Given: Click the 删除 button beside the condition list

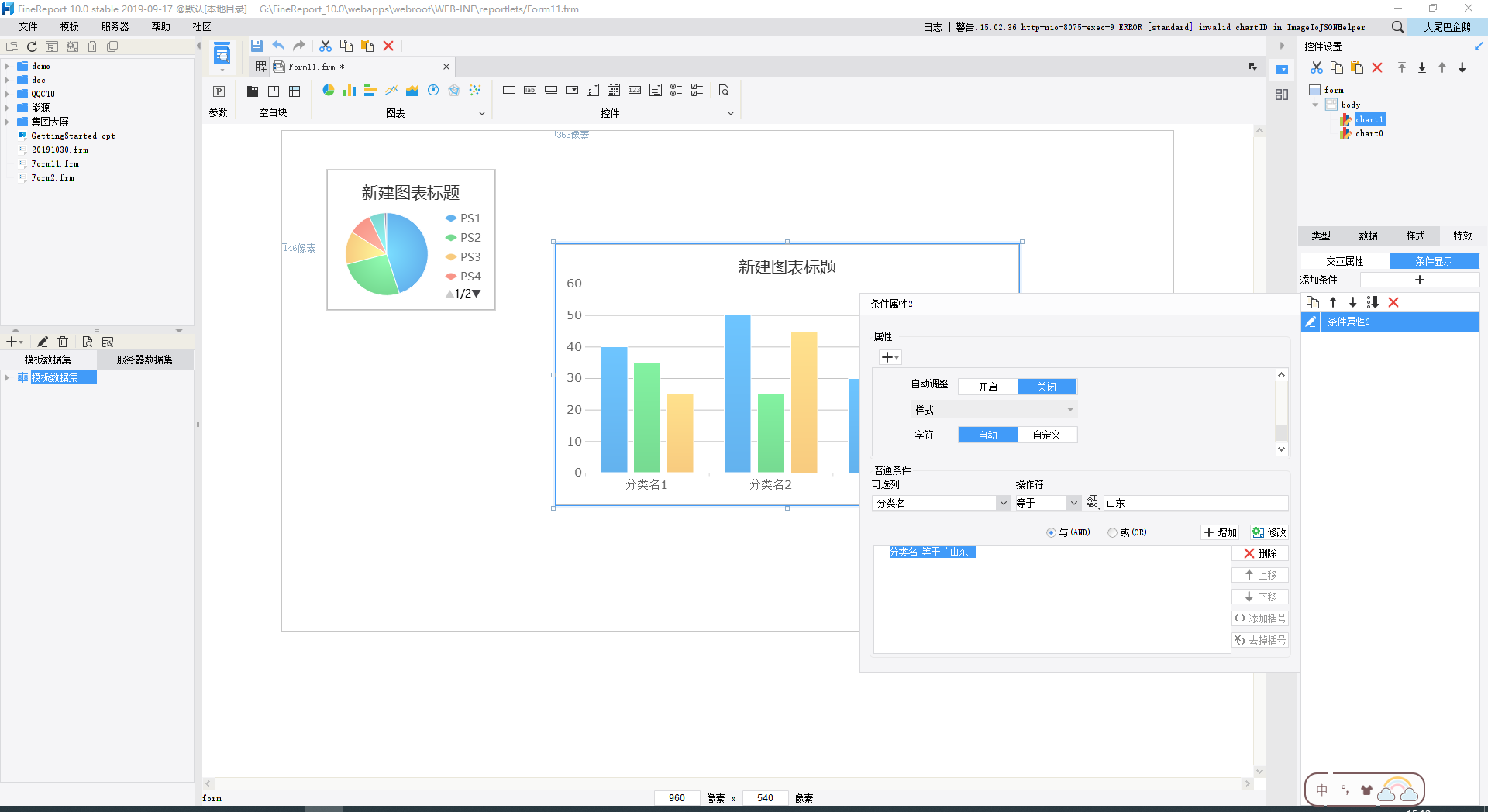Looking at the screenshot, I should pyautogui.click(x=1260, y=553).
